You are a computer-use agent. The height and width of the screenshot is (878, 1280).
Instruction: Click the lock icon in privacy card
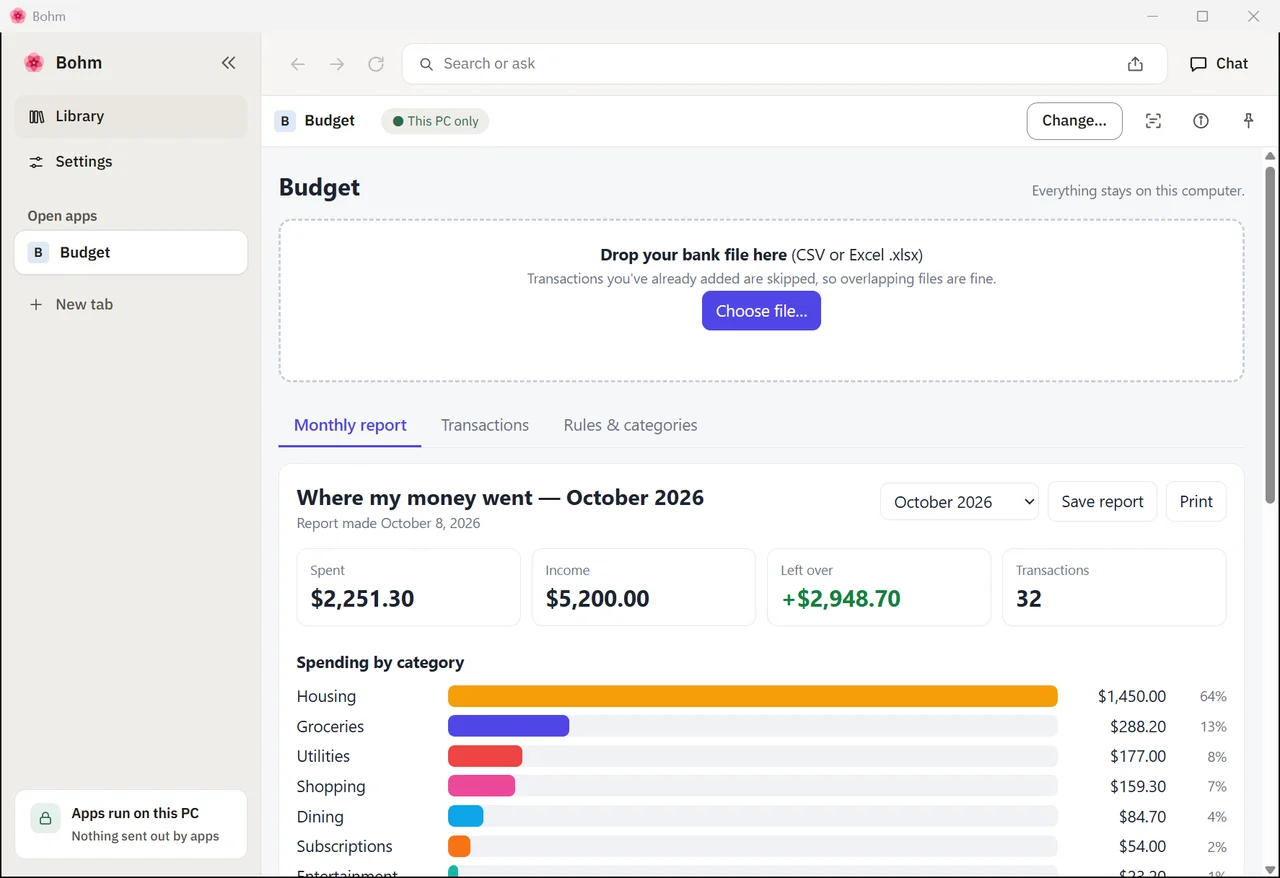pyautogui.click(x=45, y=819)
